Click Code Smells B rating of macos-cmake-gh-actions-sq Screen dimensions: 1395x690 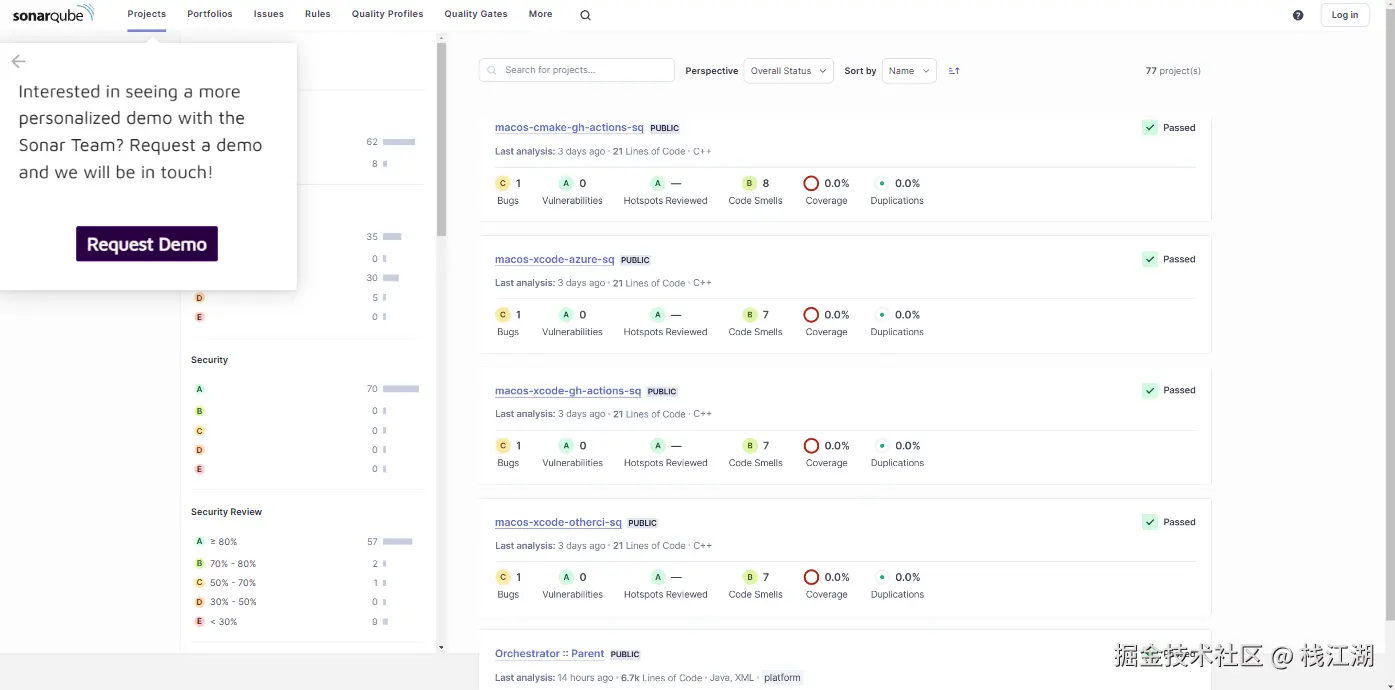coord(749,183)
